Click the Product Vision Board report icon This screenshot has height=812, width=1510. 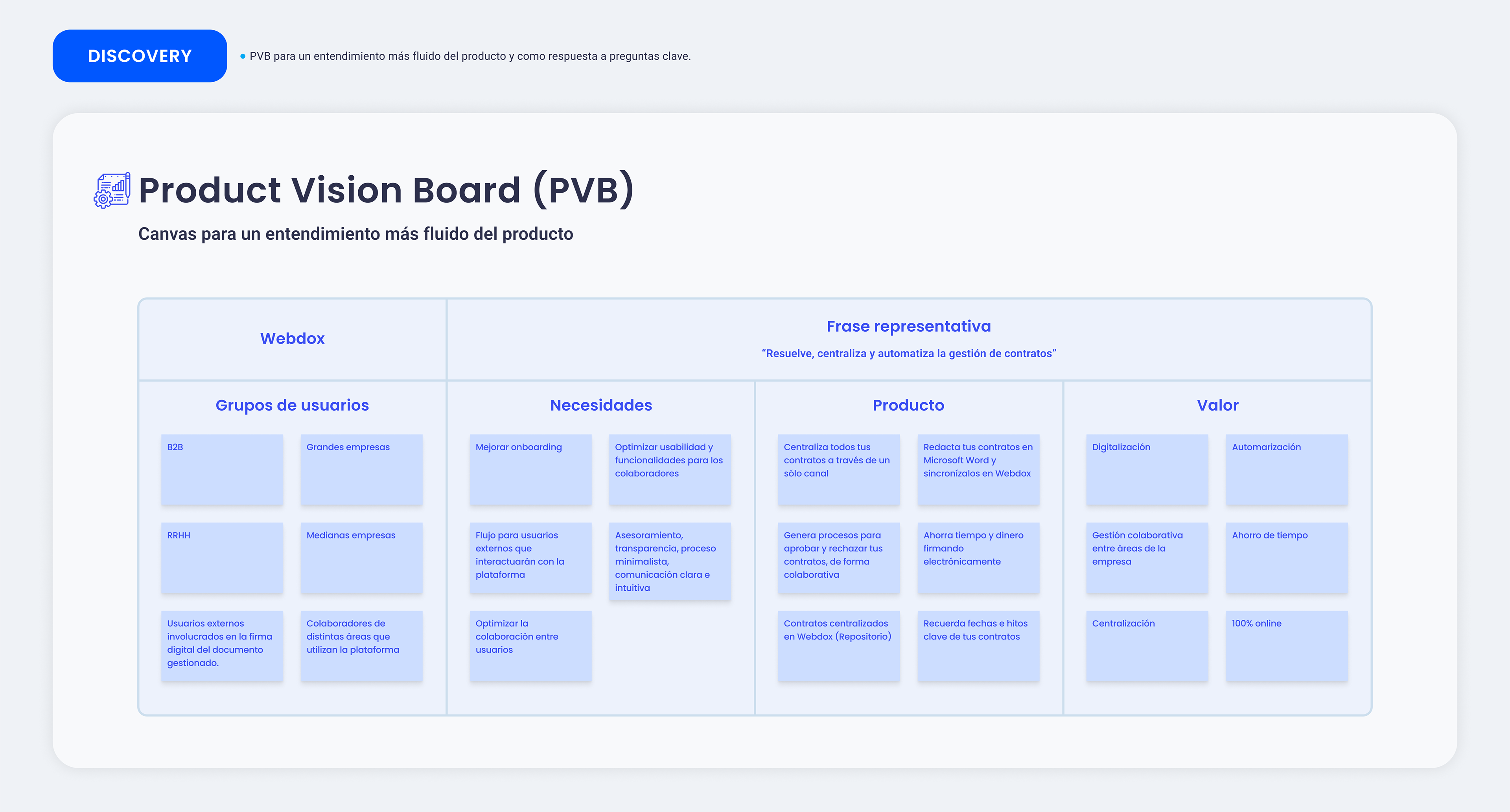(x=112, y=190)
